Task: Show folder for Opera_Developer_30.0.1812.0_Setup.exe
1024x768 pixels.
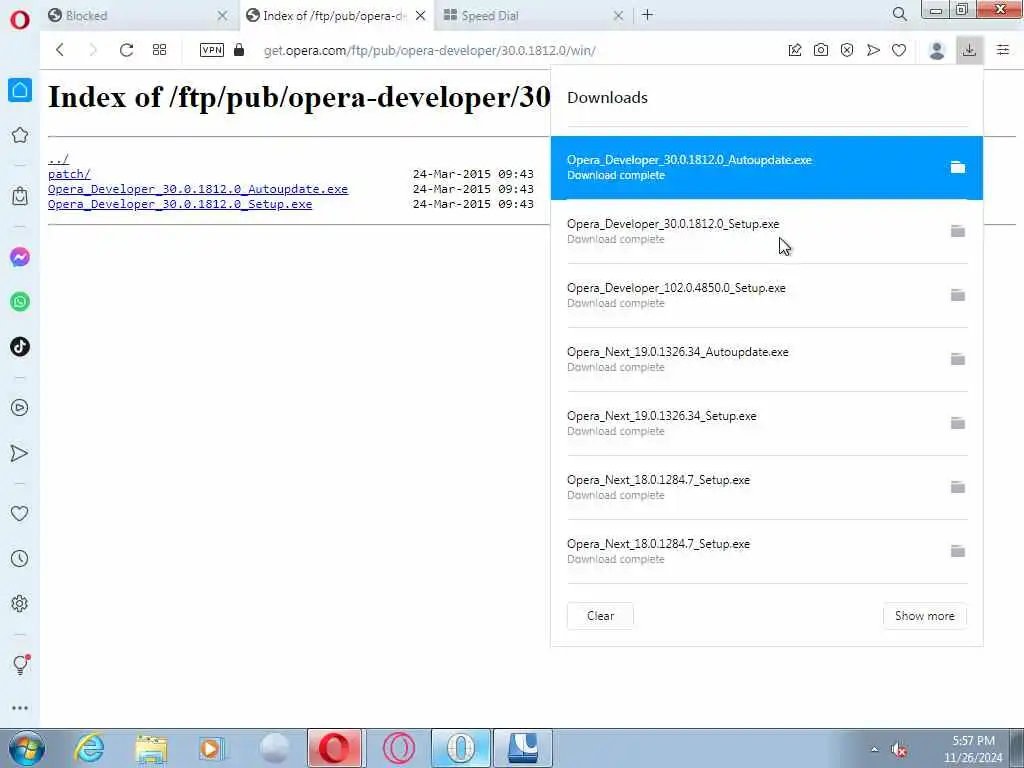Action: tap(957, 231)
